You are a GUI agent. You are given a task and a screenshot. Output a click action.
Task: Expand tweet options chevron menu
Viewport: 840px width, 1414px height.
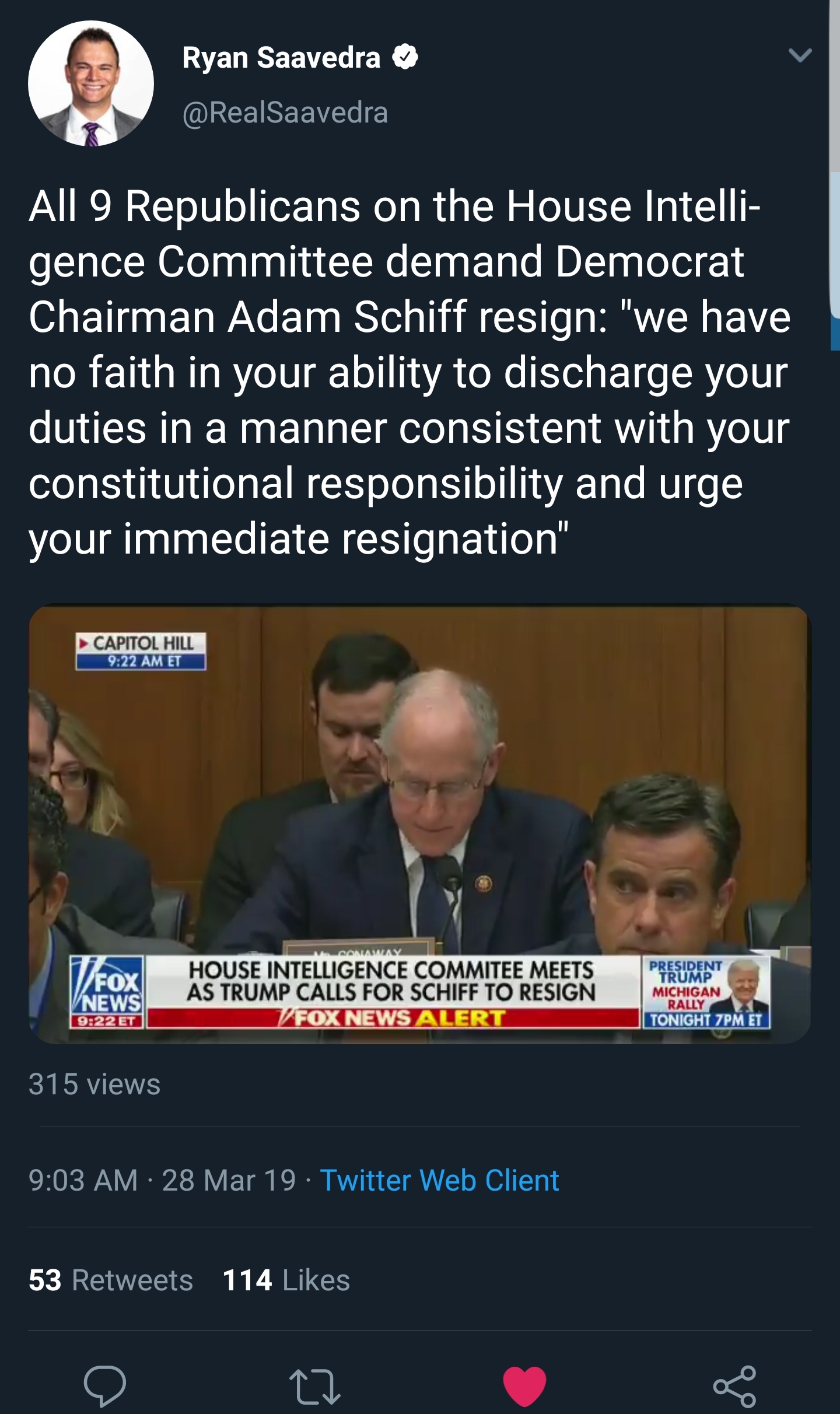pos(800,55)
